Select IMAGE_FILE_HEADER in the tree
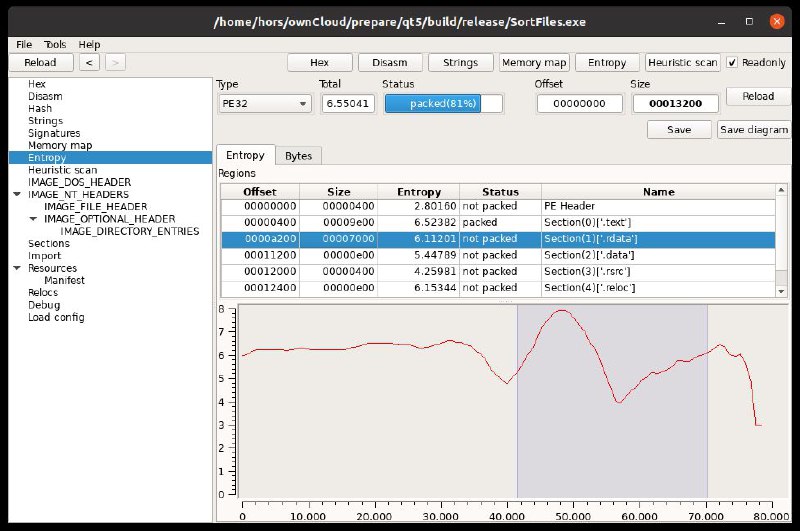Viewport: 800px width, 531px height. pos(95,207)
